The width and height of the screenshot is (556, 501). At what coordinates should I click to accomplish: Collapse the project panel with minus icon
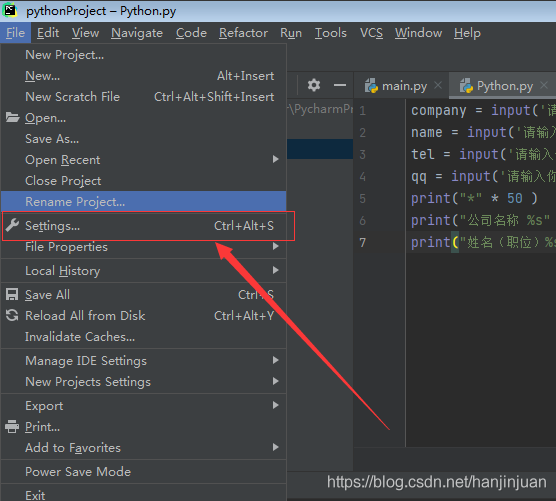click(340, 85)
